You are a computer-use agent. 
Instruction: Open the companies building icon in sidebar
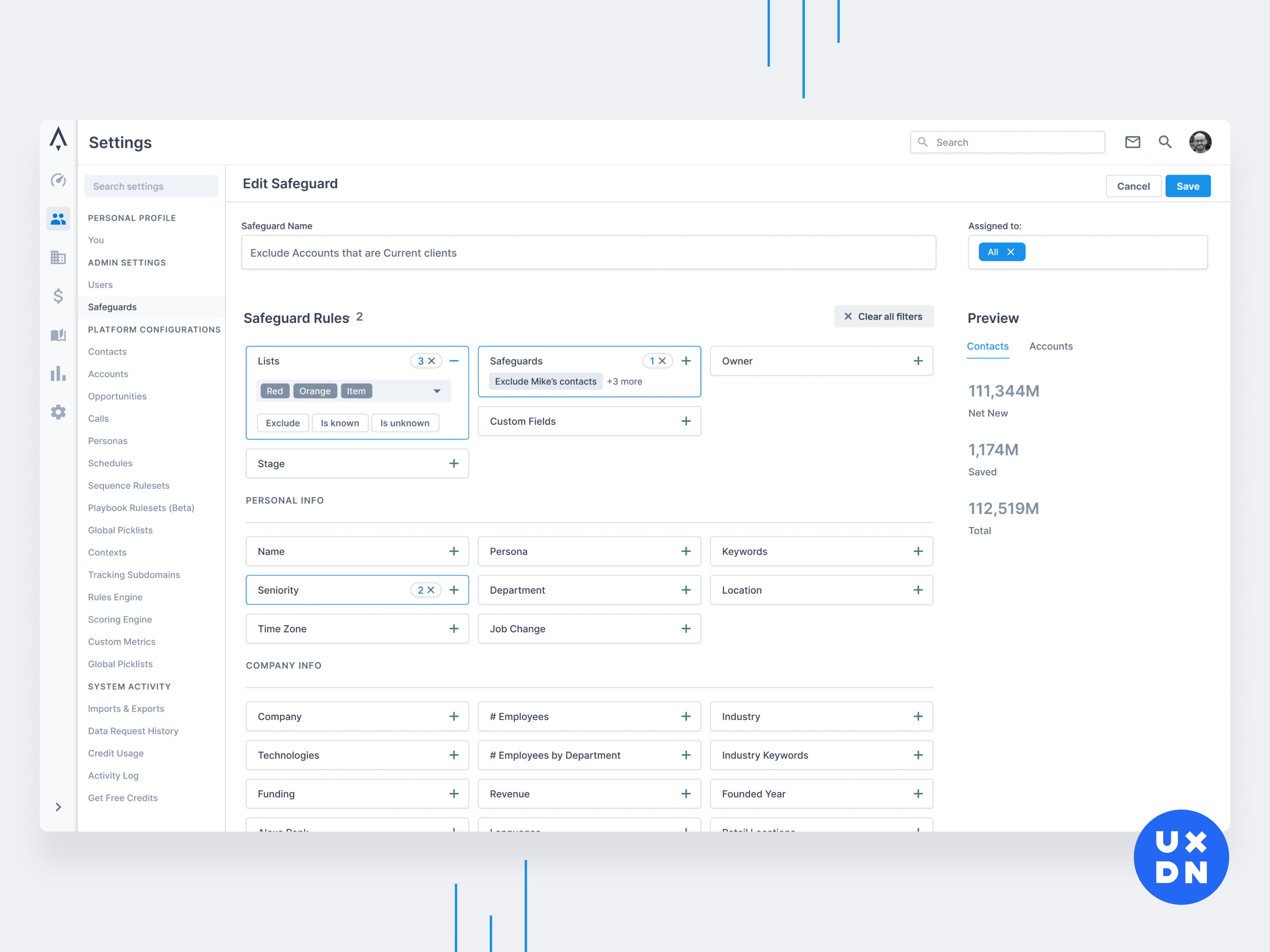pyautogui.click(x=58, y=257)
